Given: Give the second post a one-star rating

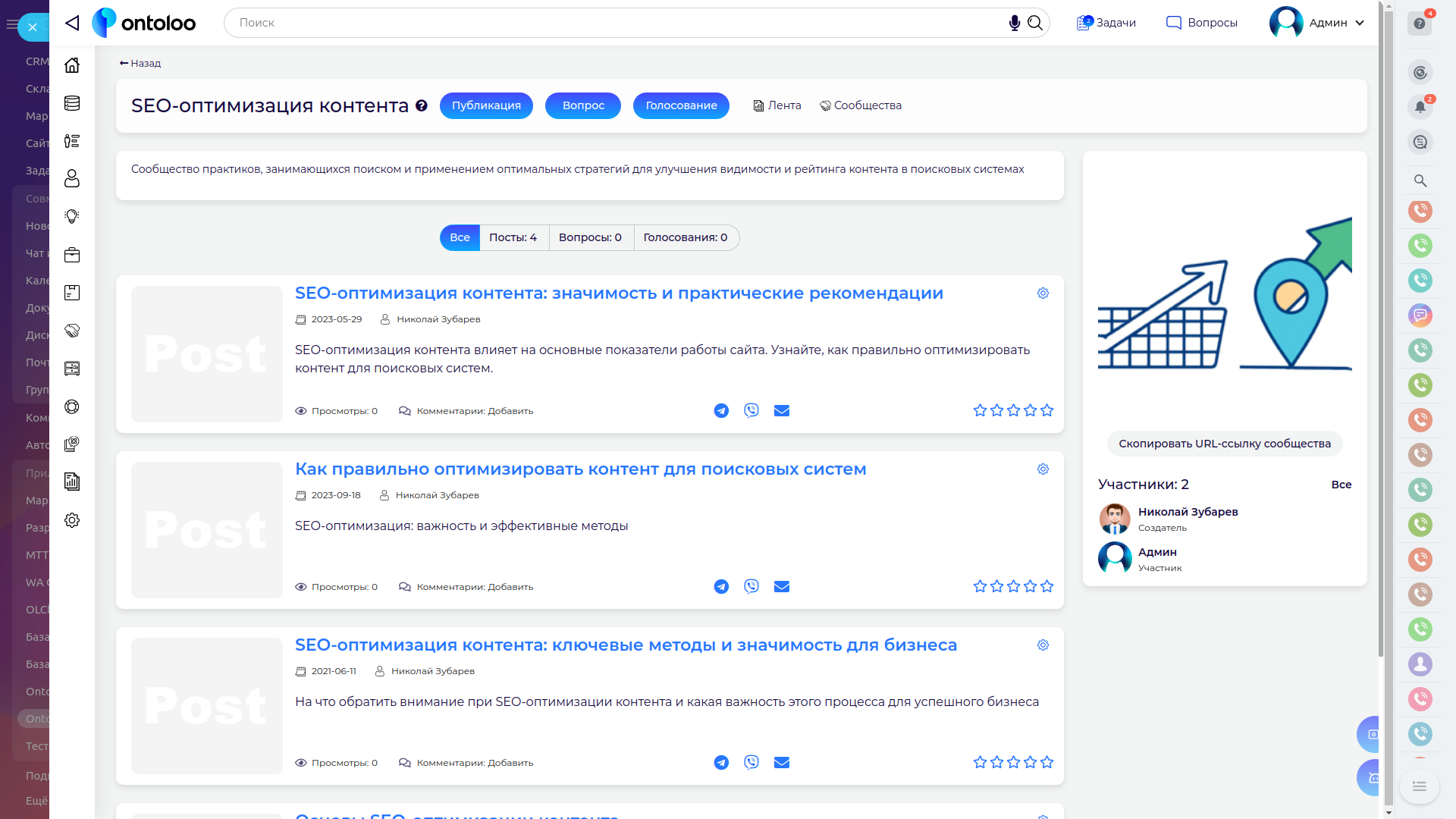Looking at the screenshot, I should click(980, 586).
